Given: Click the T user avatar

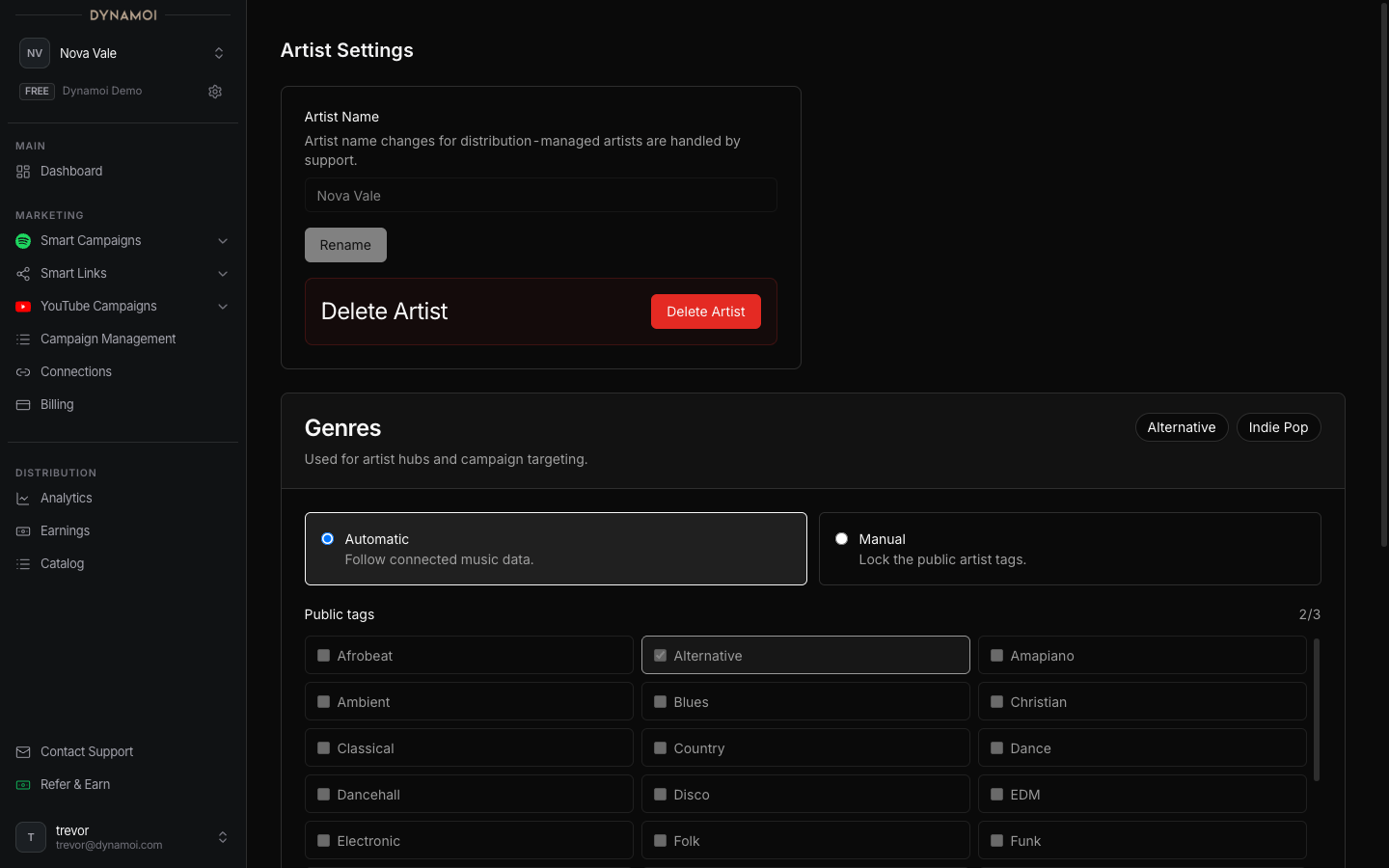Looking at the screenshot, I should (31, 837).
